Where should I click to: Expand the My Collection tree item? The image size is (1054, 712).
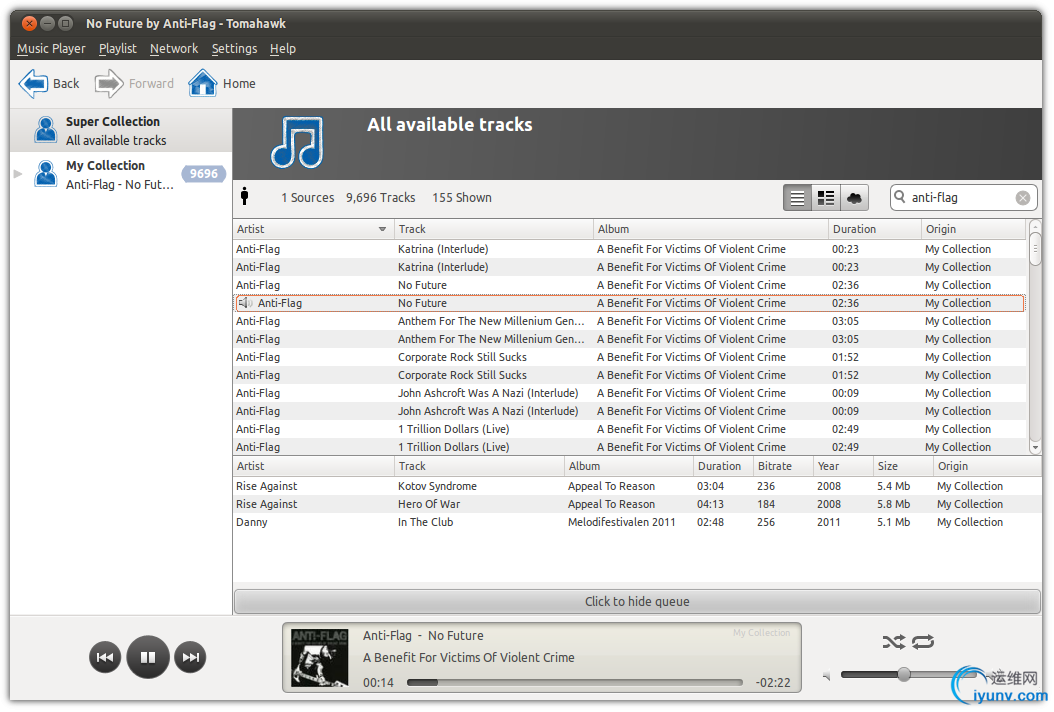(18, 174)
